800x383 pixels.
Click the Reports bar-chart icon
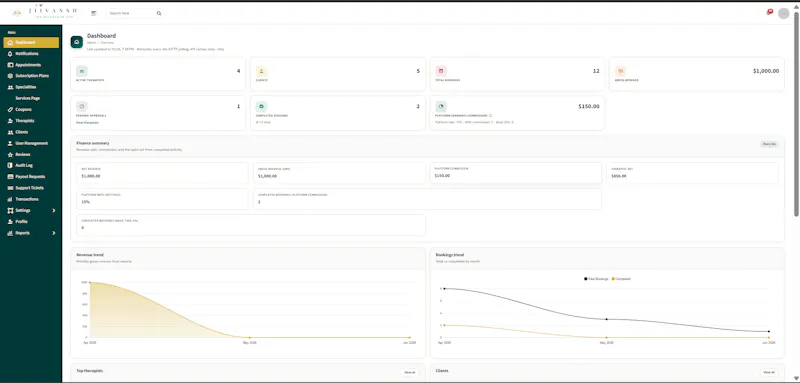pyautogui.click(x=10, y=233)
